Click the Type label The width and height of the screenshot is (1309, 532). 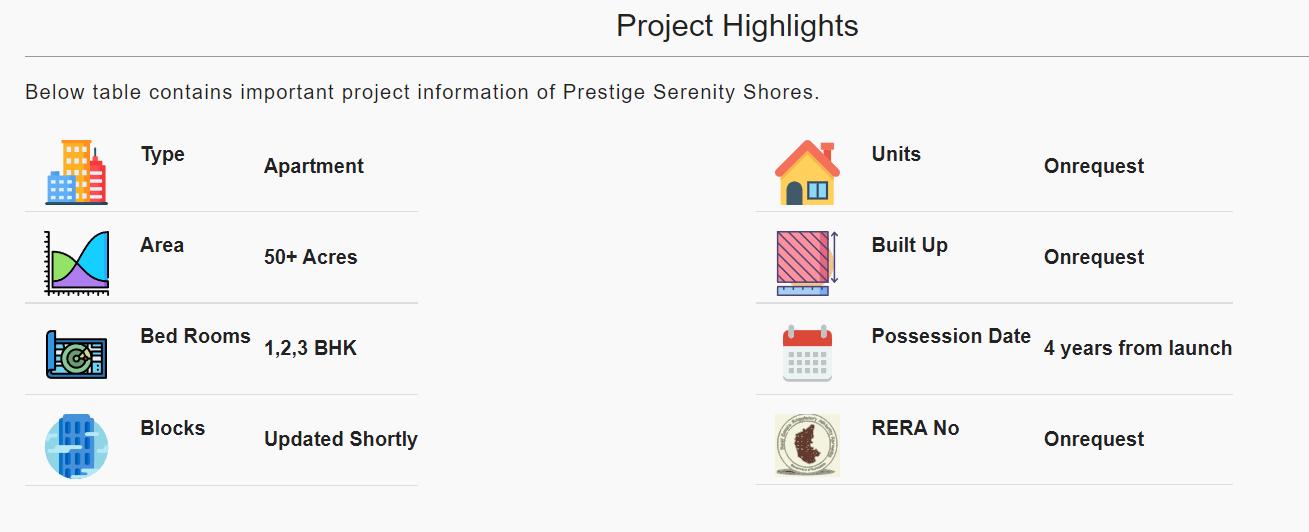click(x=163, y=154)
